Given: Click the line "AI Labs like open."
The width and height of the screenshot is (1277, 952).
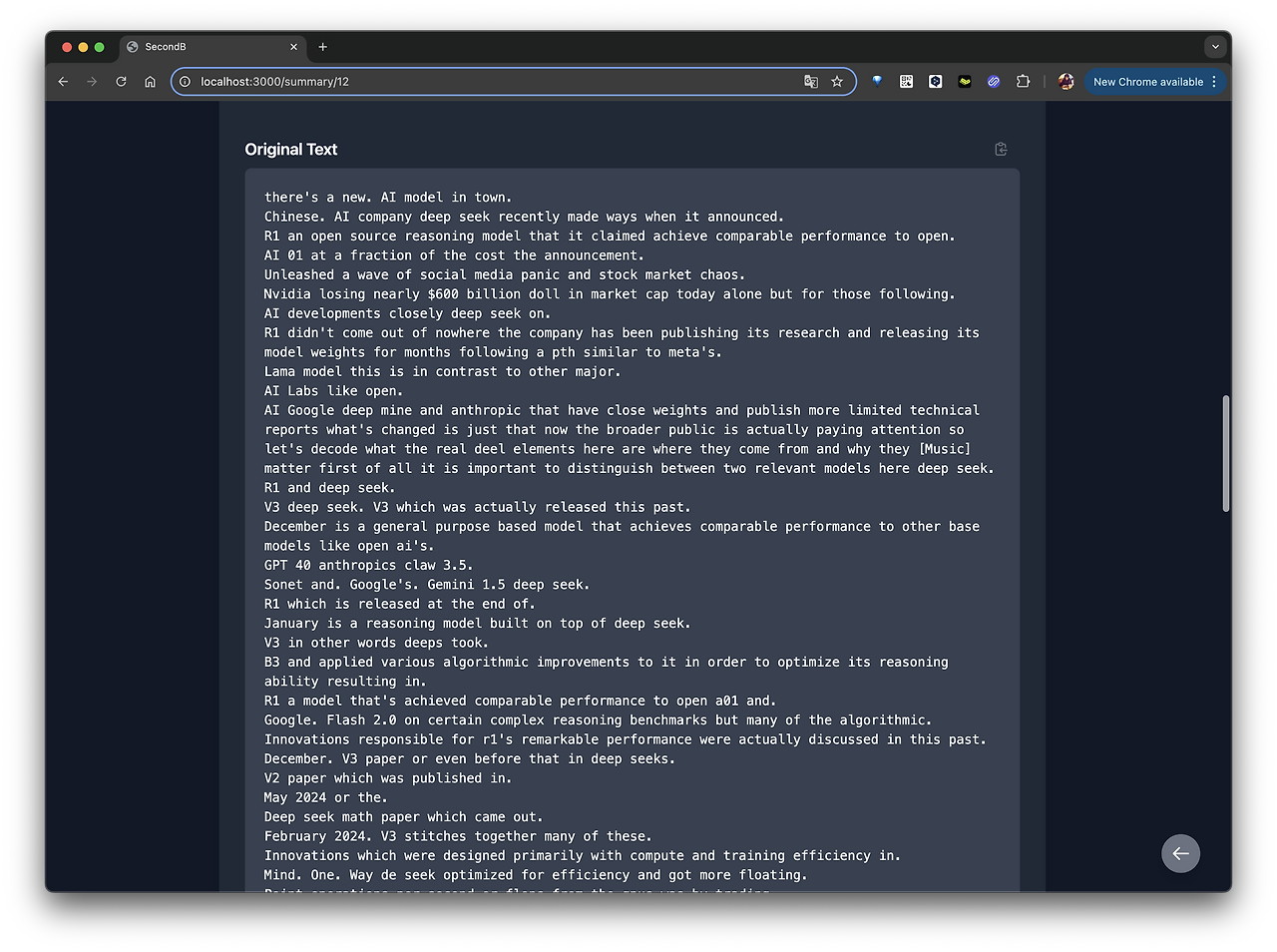Looking at the screenshot, I should (x=333, y=391).
